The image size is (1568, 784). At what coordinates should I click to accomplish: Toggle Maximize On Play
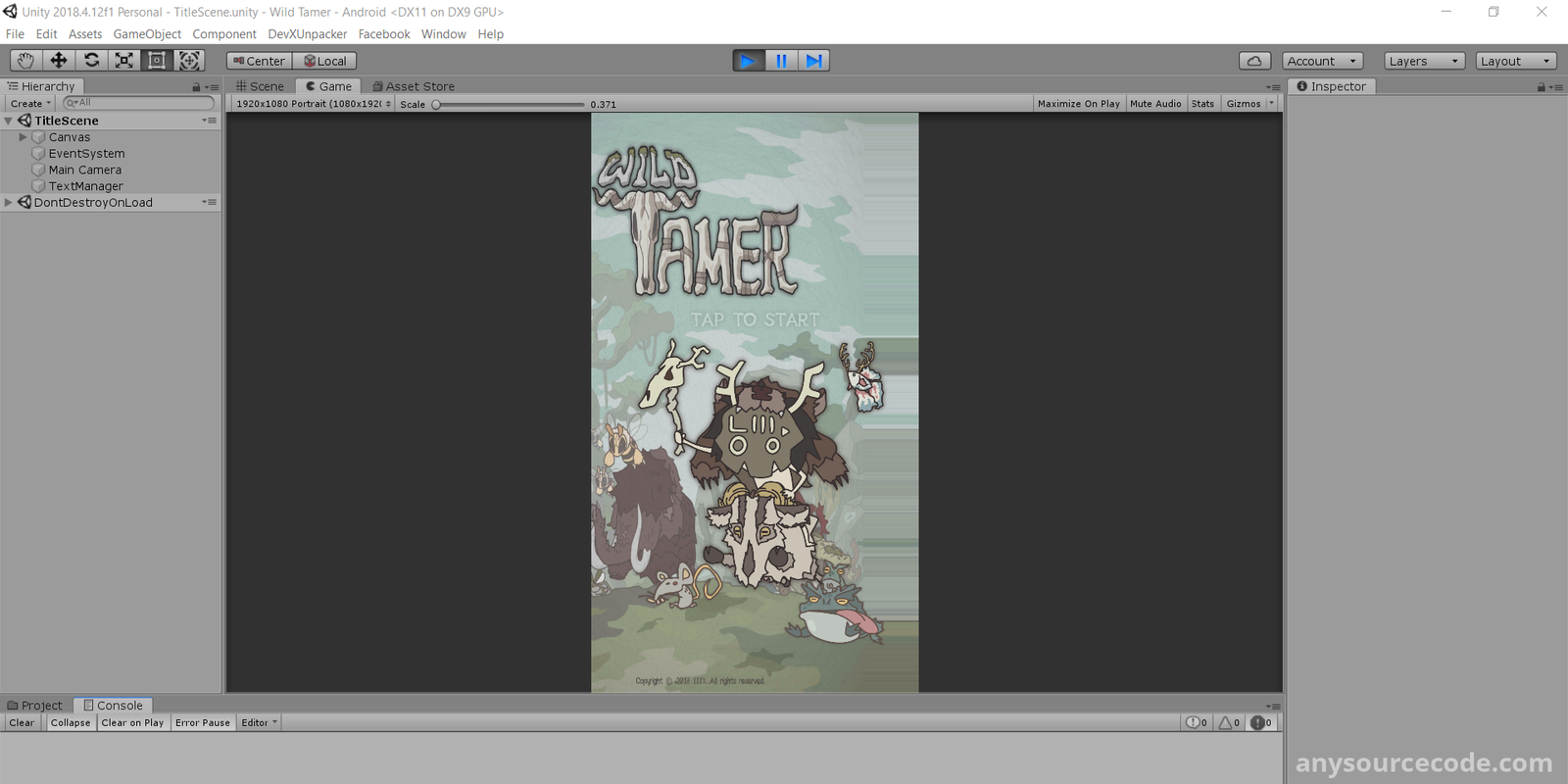point(1078,104)
